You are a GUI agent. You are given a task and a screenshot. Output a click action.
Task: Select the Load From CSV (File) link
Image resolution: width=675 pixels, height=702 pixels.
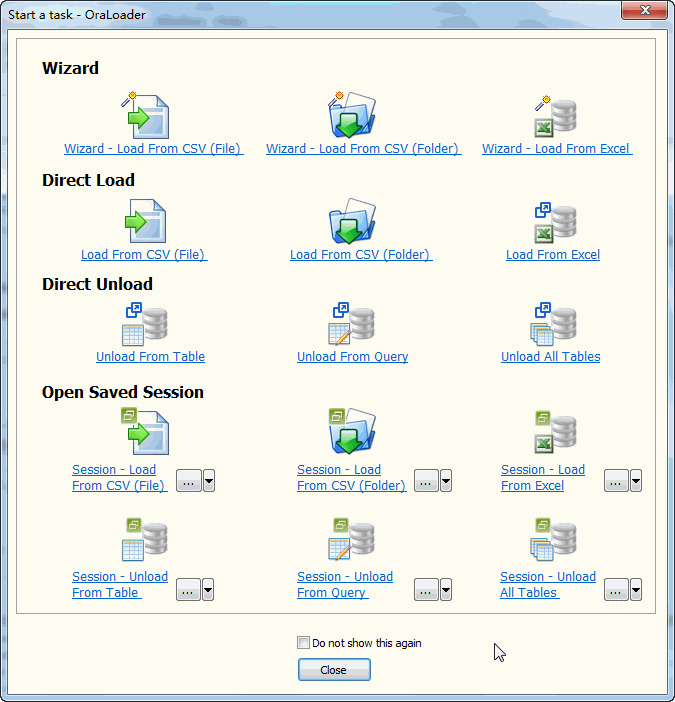[144, 255]
